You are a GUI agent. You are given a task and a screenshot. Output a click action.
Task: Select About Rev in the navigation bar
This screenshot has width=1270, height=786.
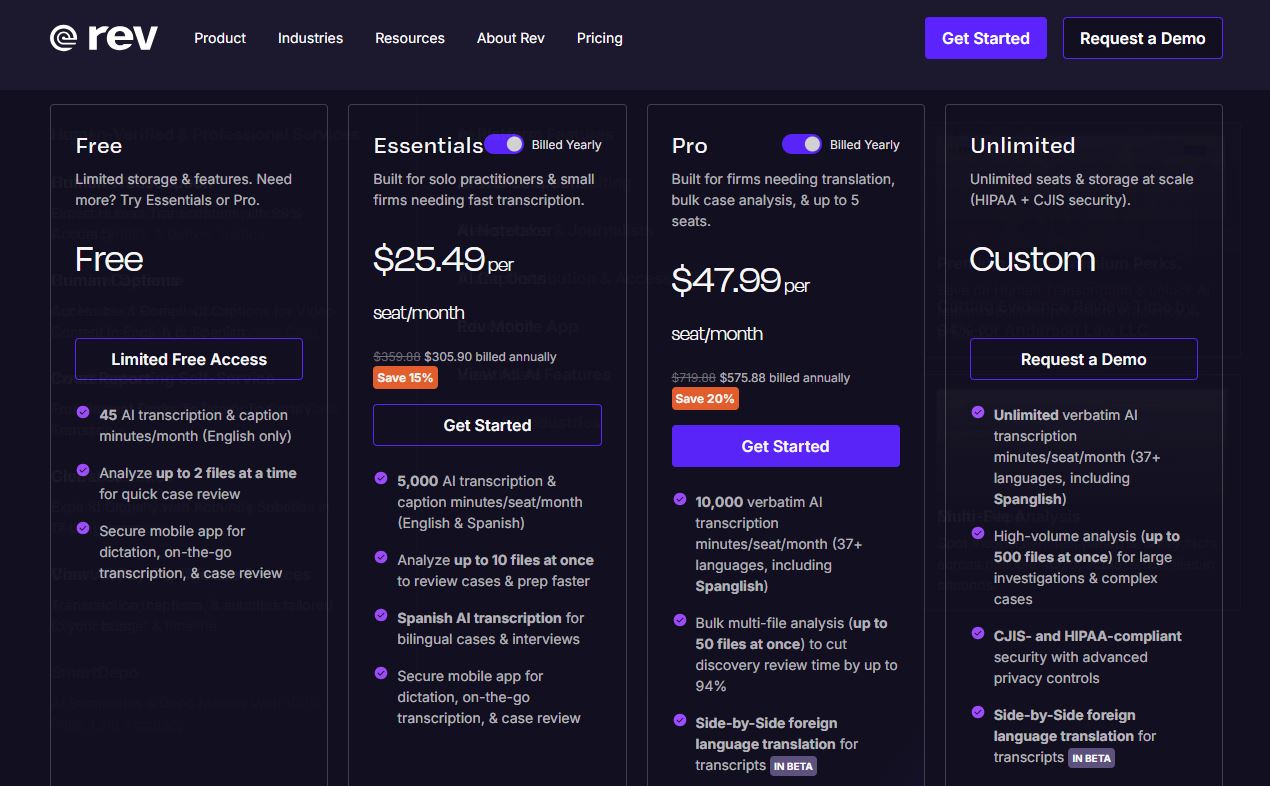(x=511, y=38)
